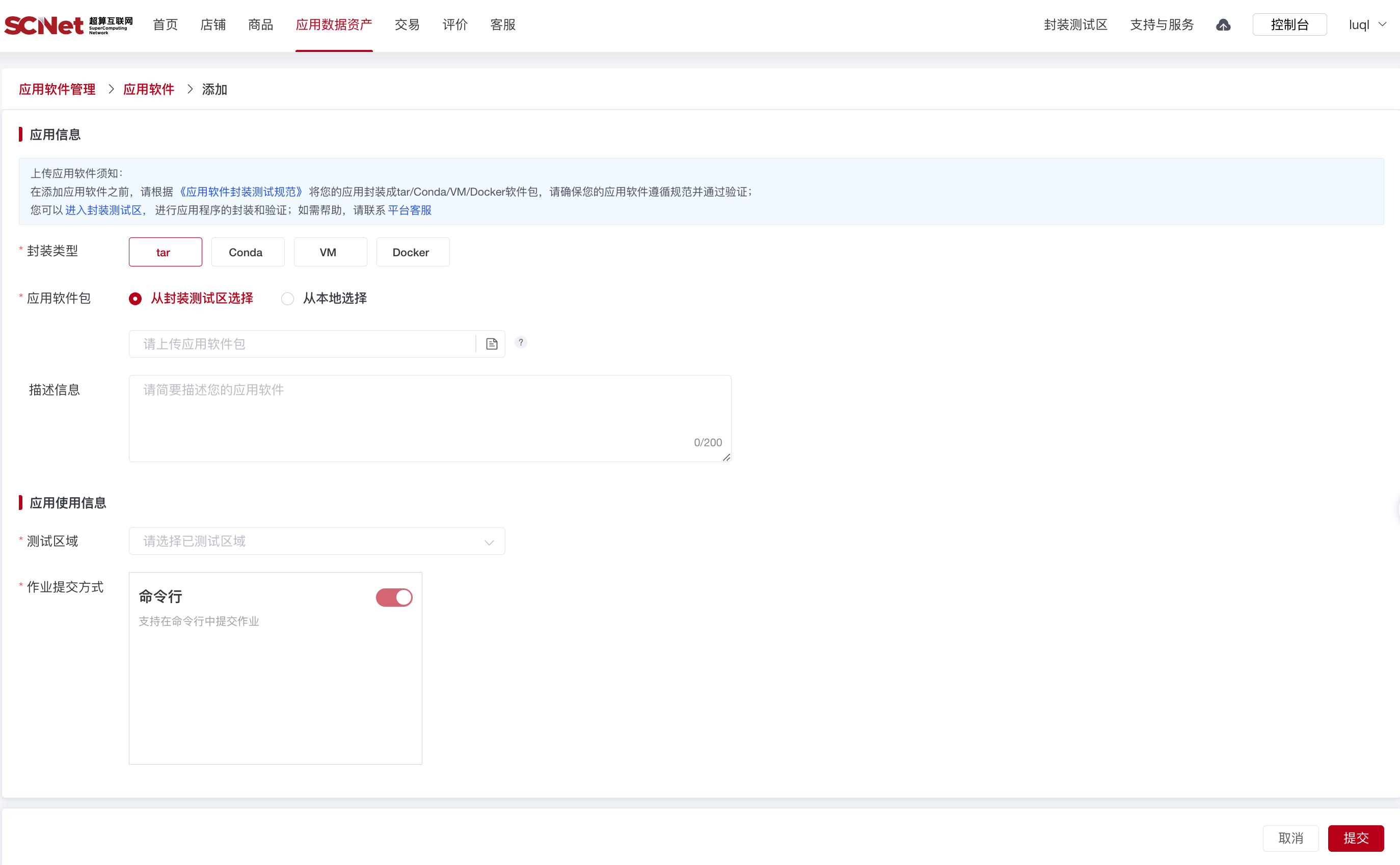Click the SCNet logo
The image size is (1400, 865).
click(68, 24)
